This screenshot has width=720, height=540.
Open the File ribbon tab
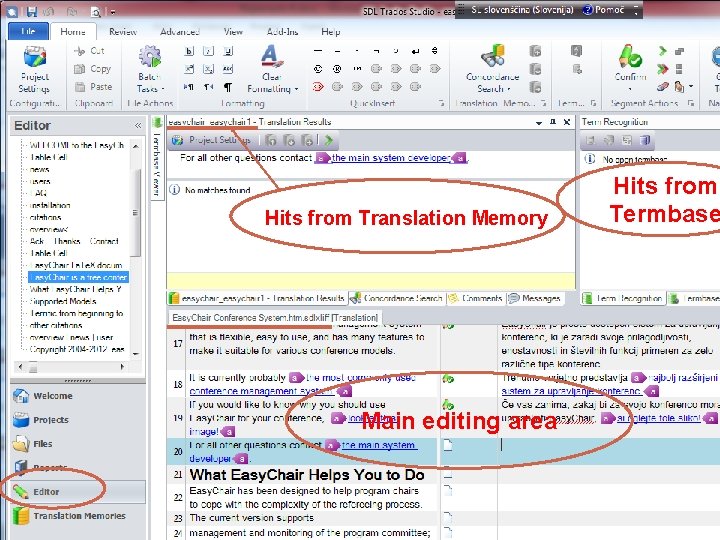28,31
